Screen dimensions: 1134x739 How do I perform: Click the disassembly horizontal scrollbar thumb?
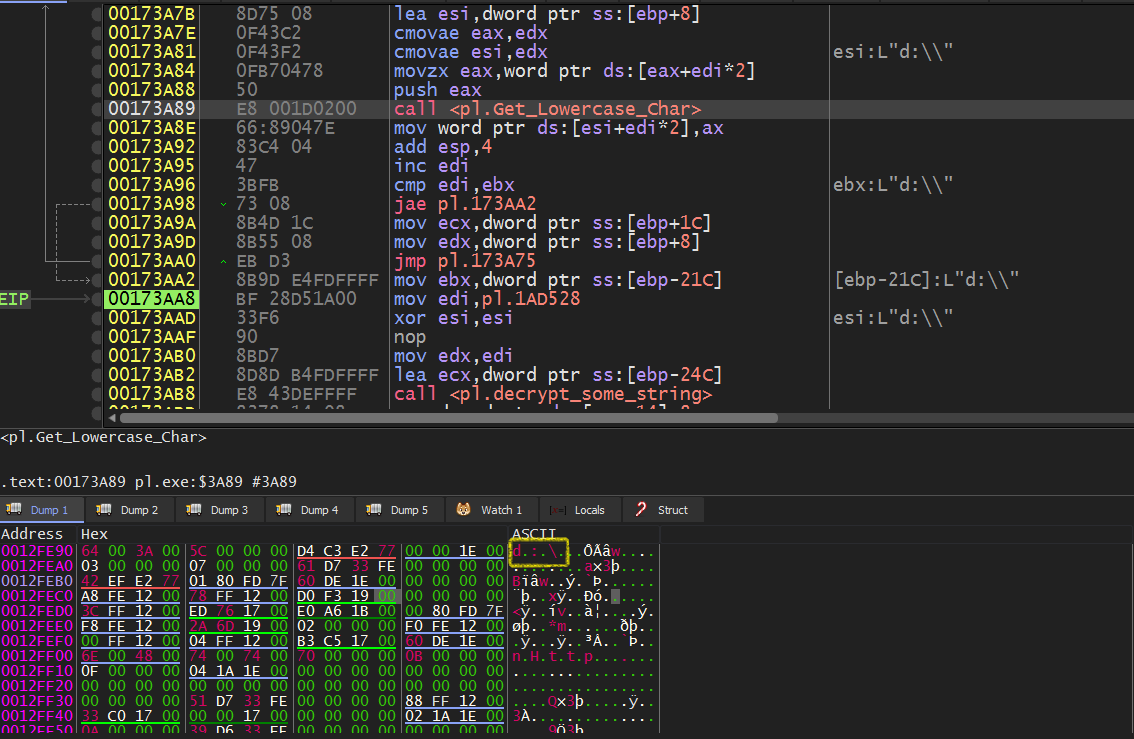tap(448, 418)
